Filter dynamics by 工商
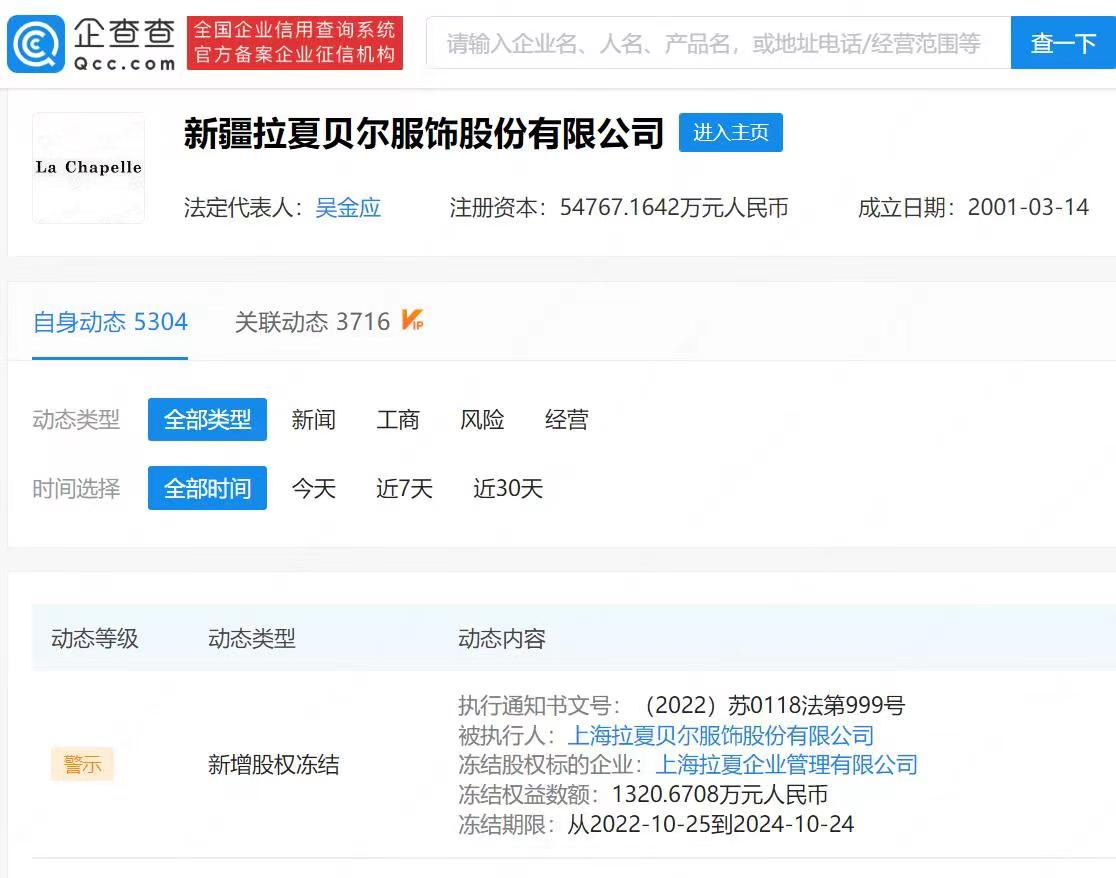The height and width of the screenshot is (878, 1116). tap(398, 420)
